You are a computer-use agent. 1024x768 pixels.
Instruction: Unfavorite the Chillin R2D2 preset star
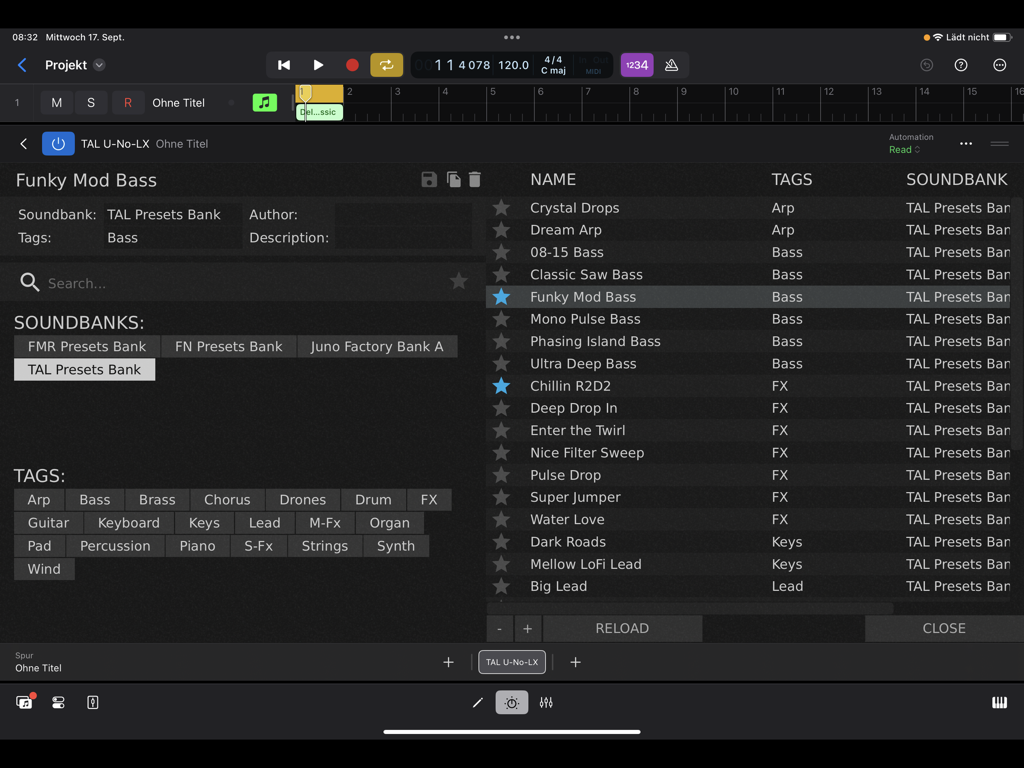coord(501,385)
